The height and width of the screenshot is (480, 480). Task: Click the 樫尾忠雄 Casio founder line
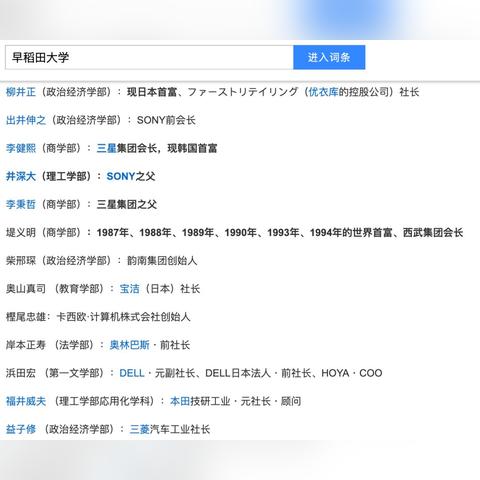(x=98, y=317)
